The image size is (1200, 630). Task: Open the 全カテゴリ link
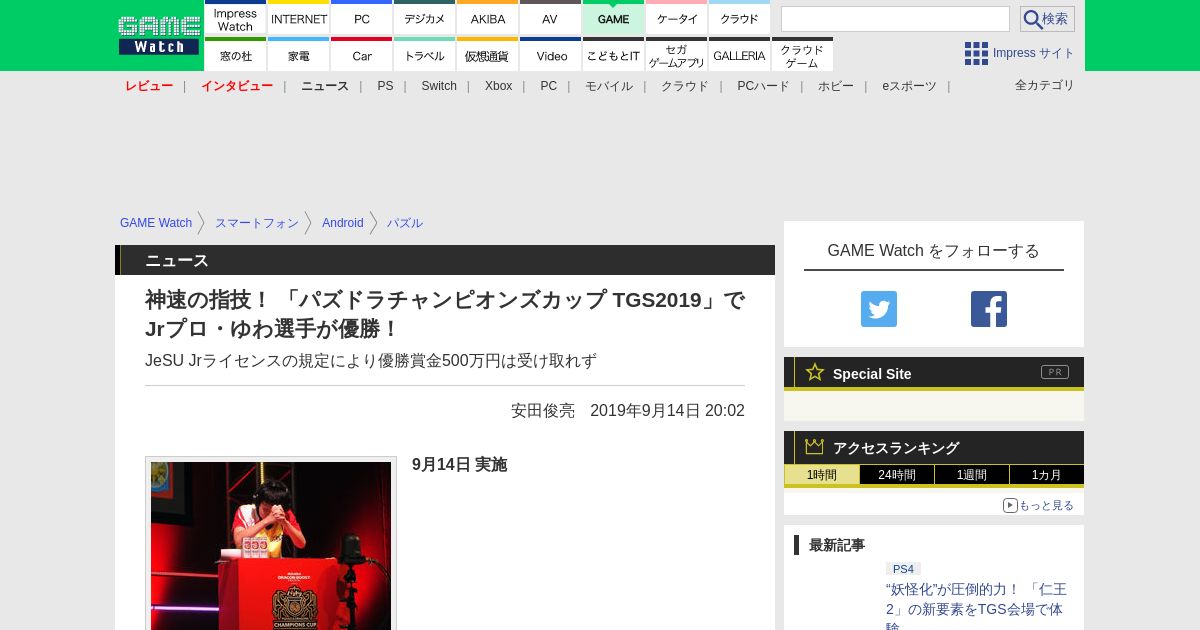(1045, 85)
